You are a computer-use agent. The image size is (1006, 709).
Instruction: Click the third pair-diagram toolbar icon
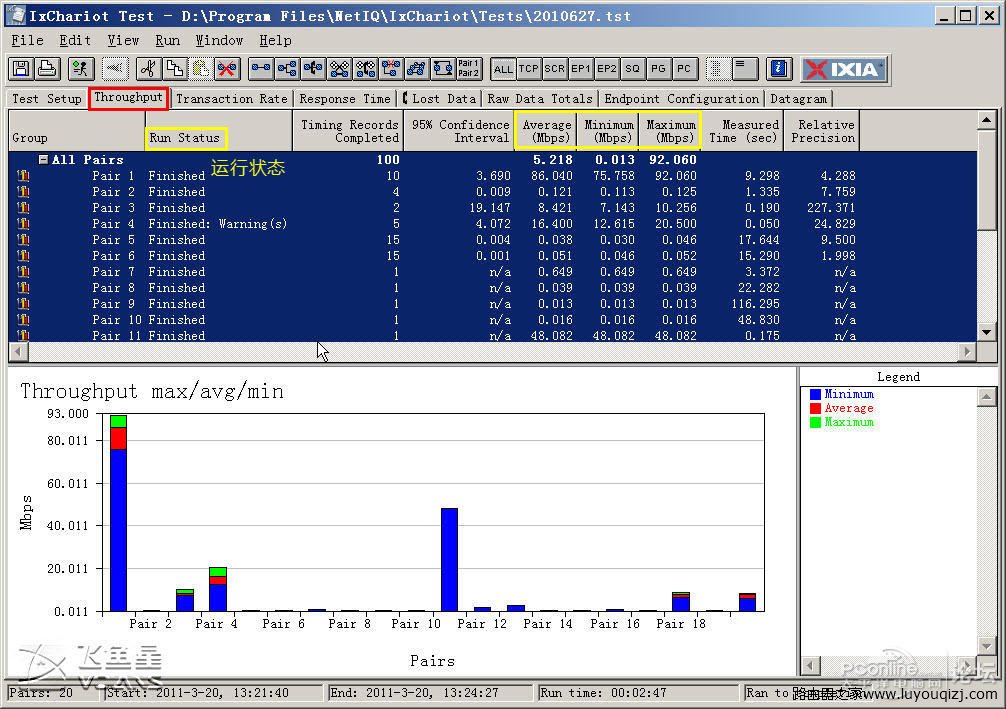[x=313, y=69]
